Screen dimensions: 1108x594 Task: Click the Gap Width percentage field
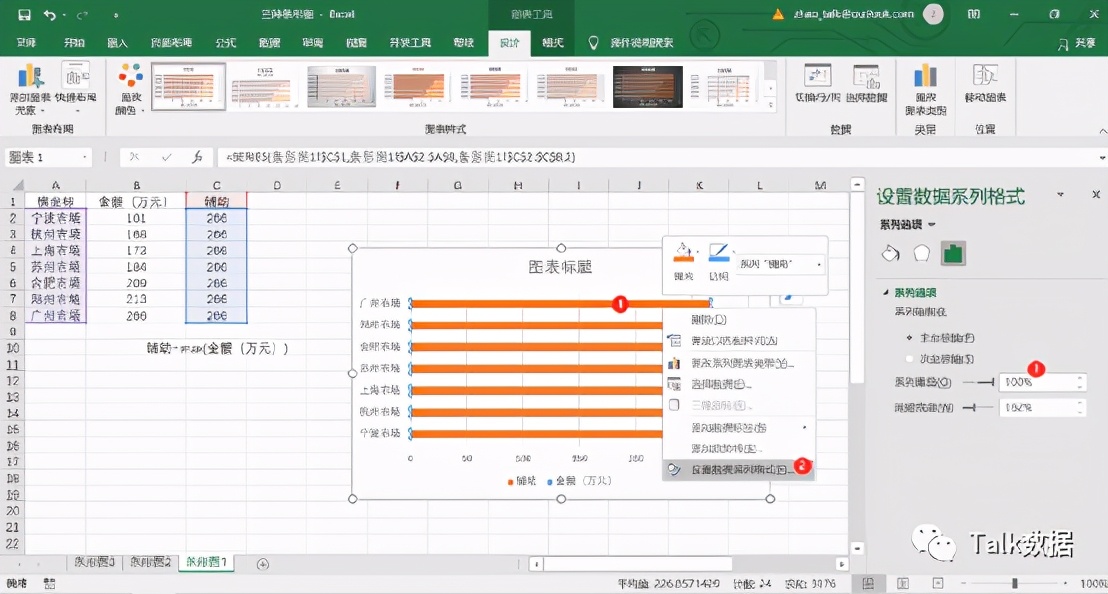pyautogui.click(x=1037, y=408)
